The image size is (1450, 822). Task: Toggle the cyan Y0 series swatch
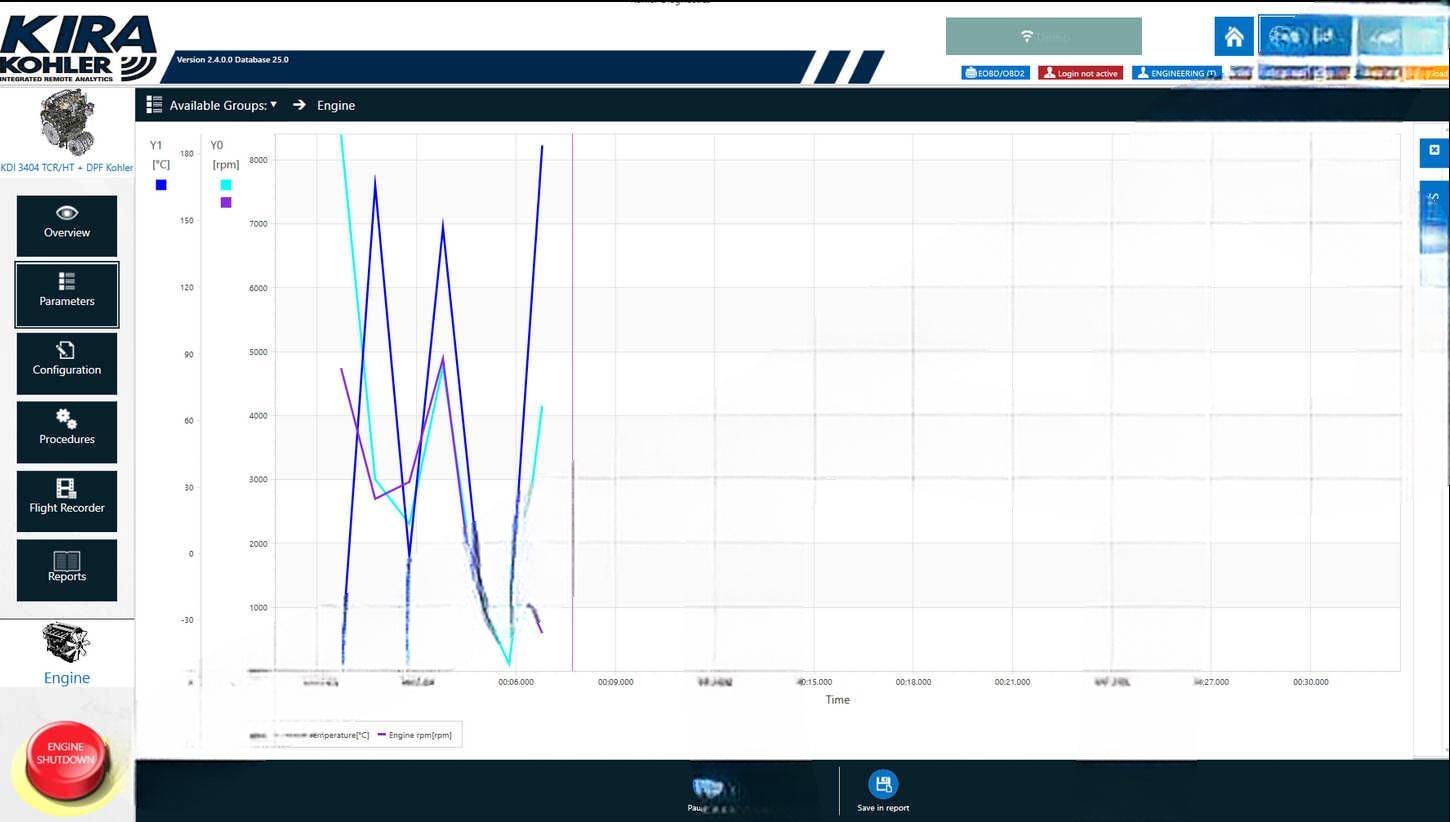(226, 185)
